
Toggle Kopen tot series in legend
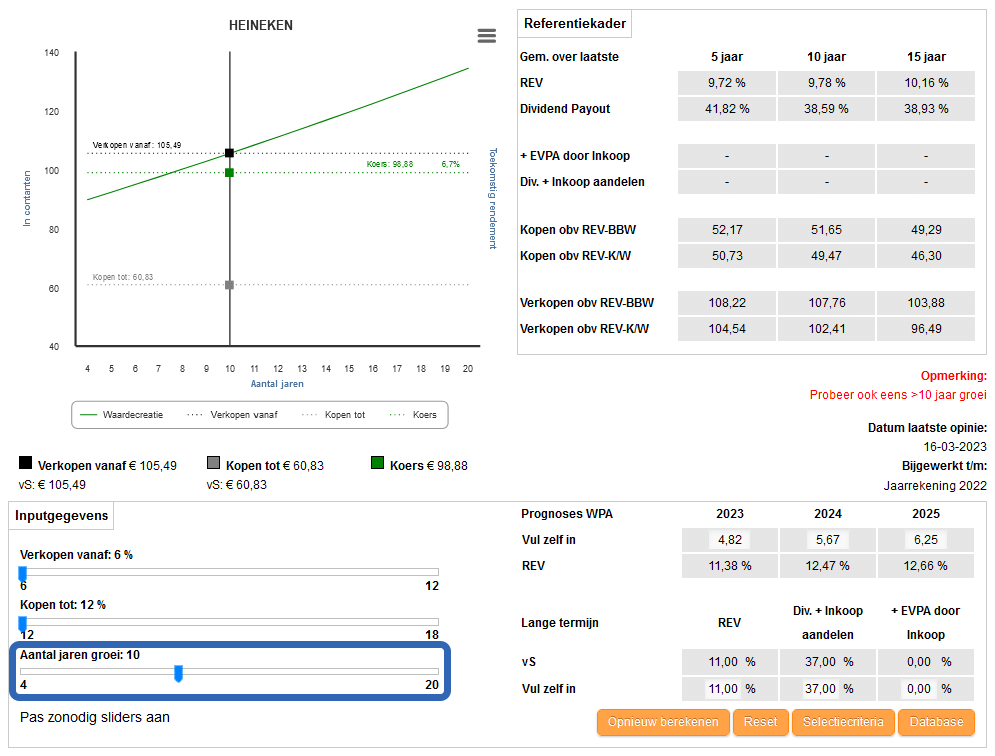pyautogui.click(x=334, y=415)
